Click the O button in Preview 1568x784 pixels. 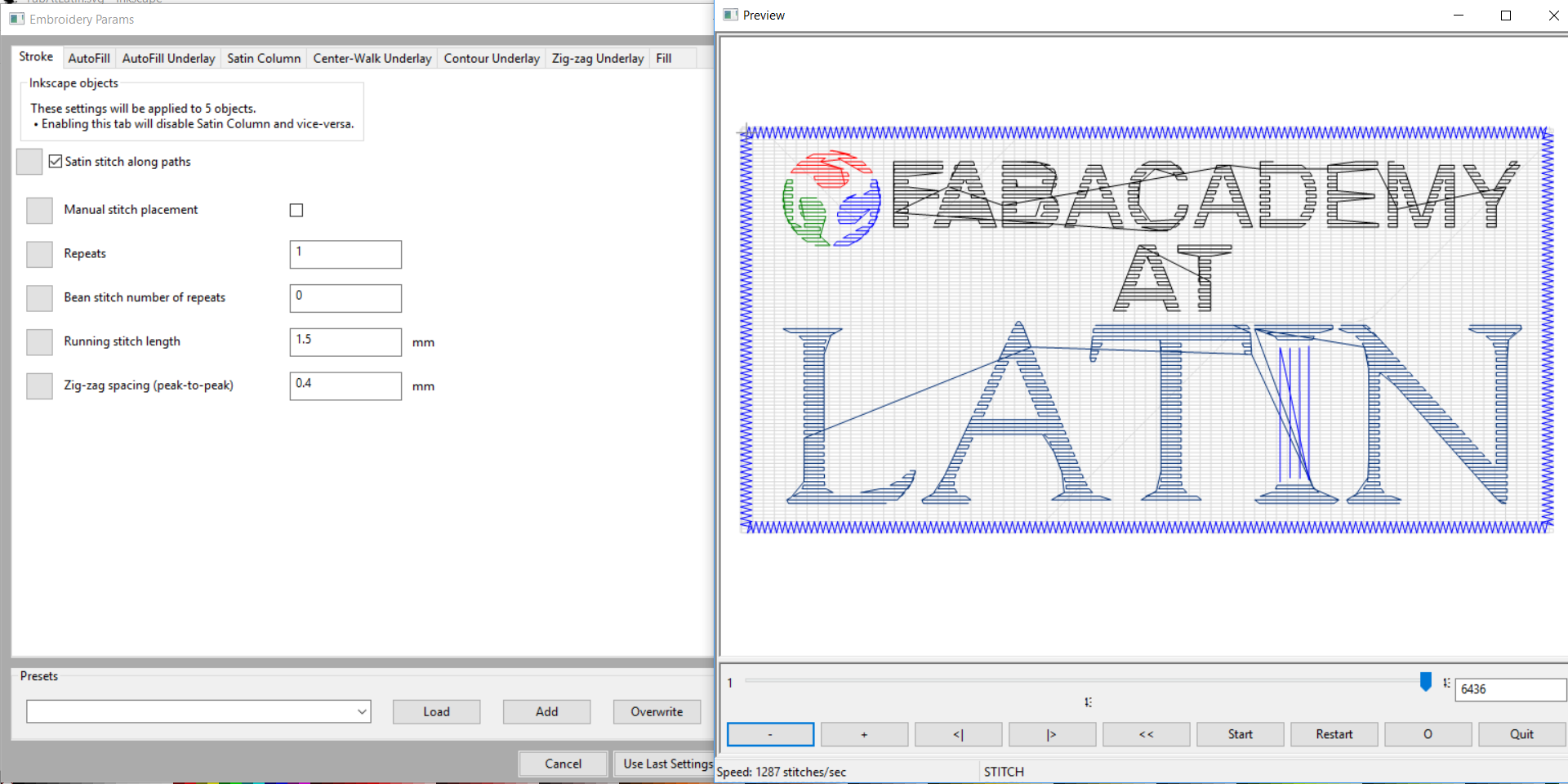(x=1428, y=734)
